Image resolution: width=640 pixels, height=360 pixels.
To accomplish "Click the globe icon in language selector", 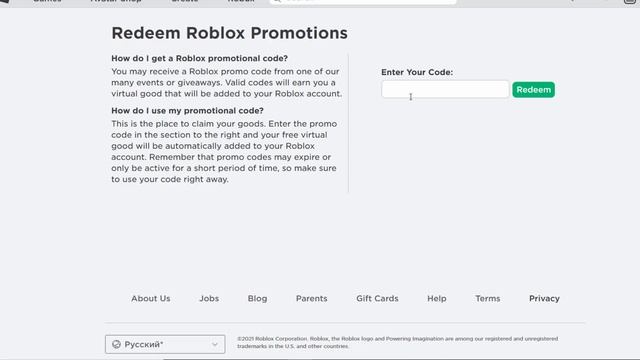I will point(116,344).
